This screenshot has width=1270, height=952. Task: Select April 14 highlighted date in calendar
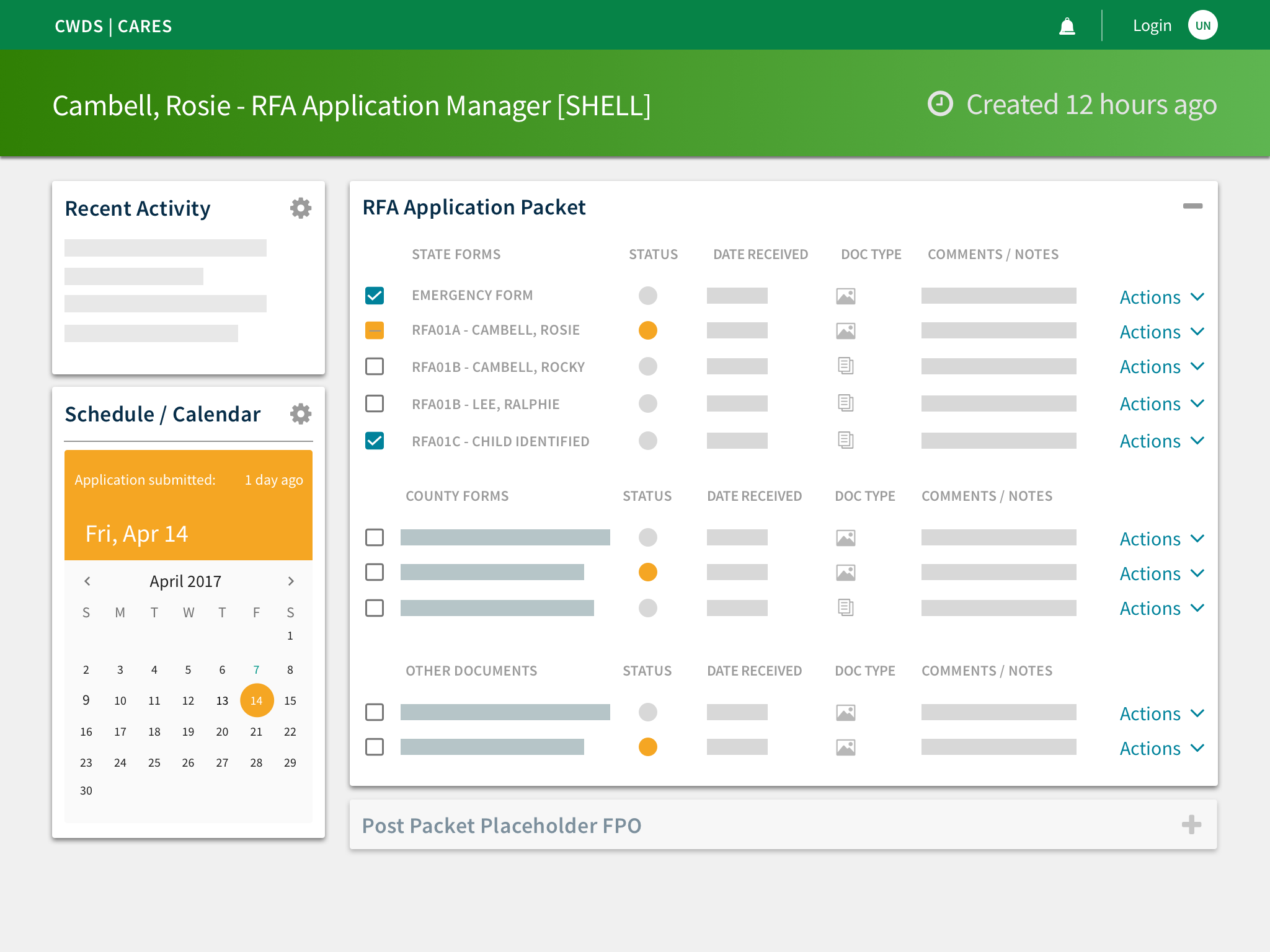click(x=256, y=700)
